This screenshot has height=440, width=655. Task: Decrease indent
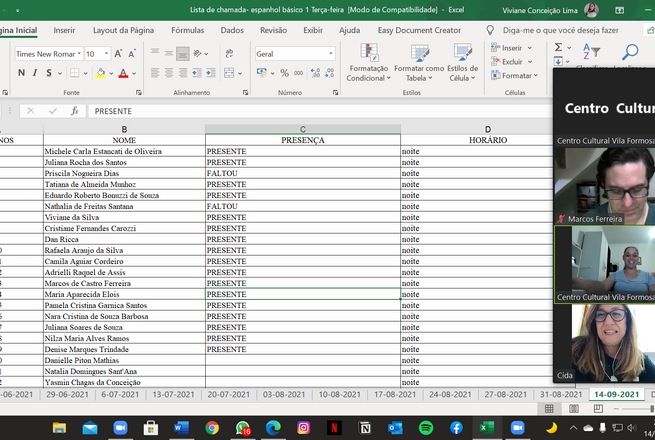[x=197, y=73]
